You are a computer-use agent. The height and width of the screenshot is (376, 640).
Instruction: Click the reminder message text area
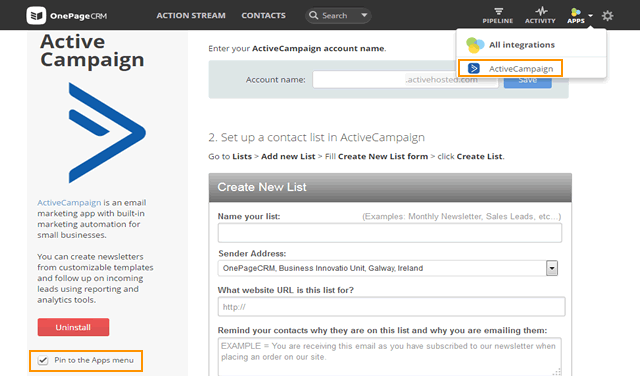click(389, 356)
